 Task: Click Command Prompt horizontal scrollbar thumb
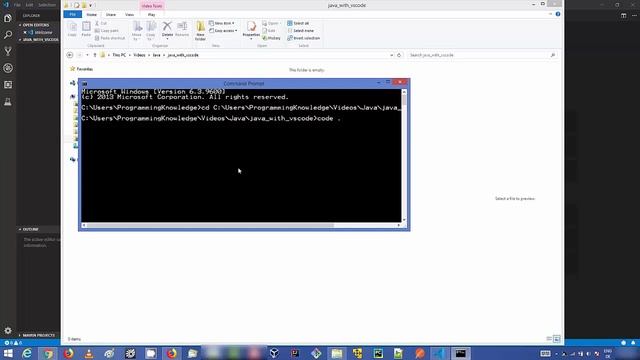coord(211,225)
